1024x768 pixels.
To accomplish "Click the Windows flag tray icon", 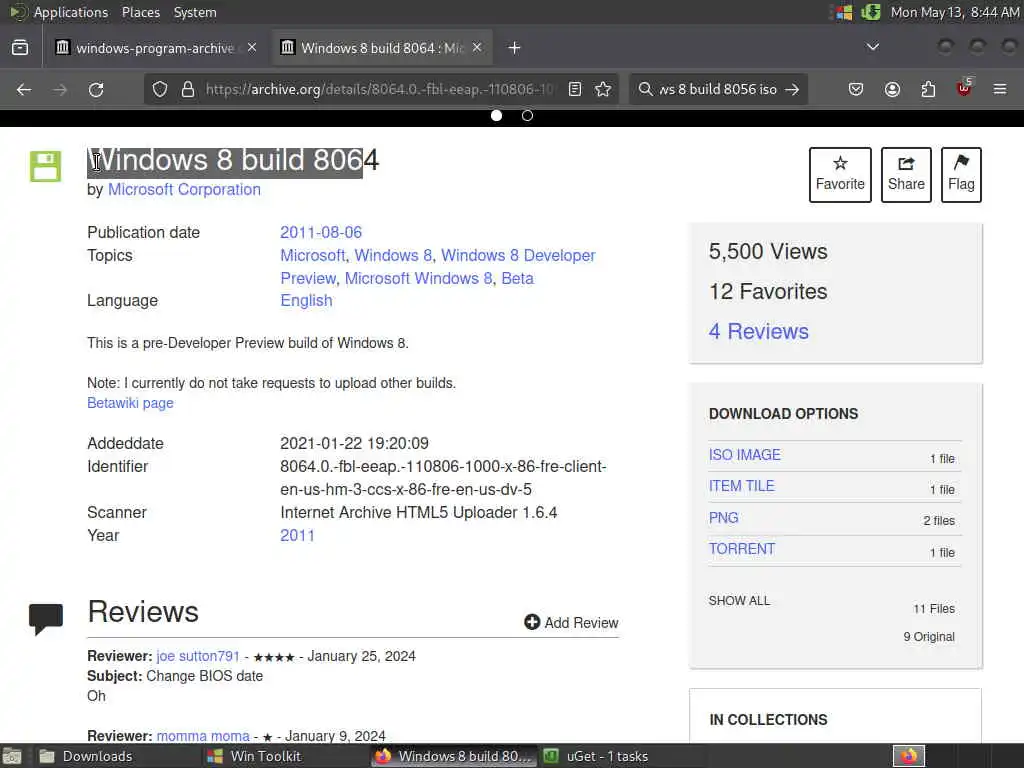I will pyautogui.click(x=844, y=12).
